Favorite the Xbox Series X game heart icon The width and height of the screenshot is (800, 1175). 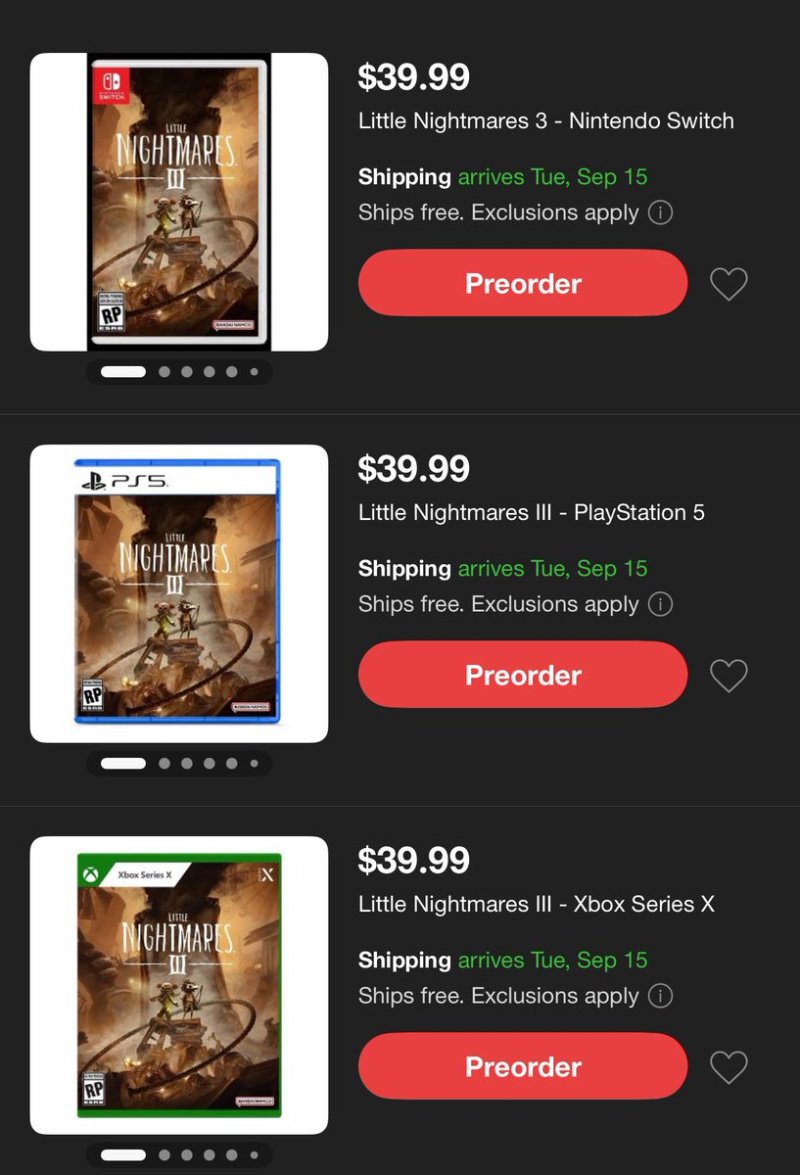click(729, 1067)
